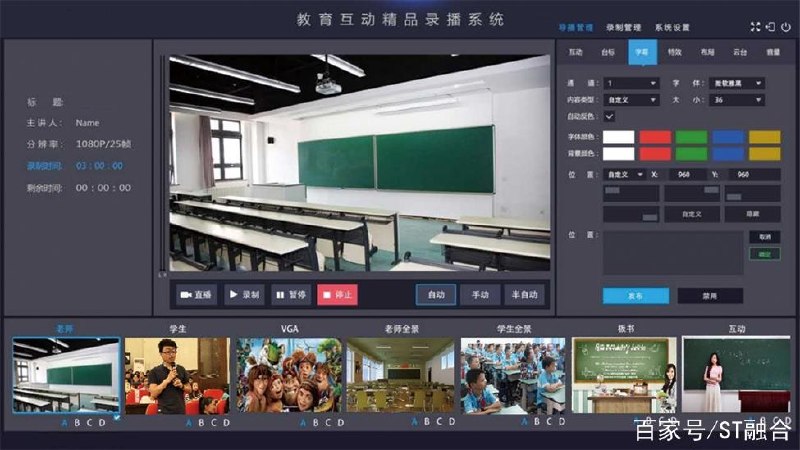Select top-left subtitle position preset
The height and width of the screenshot is (450, 800).
pos(631,193)
